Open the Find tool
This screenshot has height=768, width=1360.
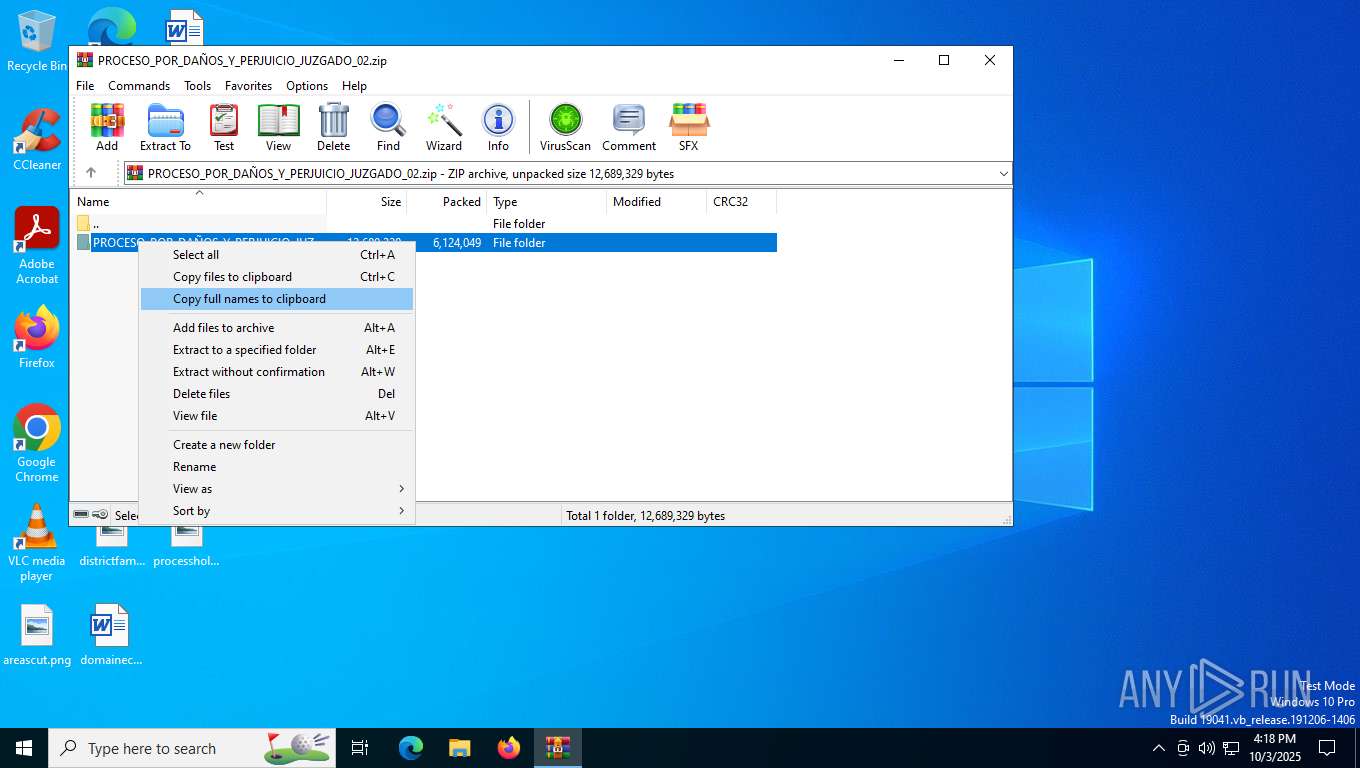coord(388,127)
